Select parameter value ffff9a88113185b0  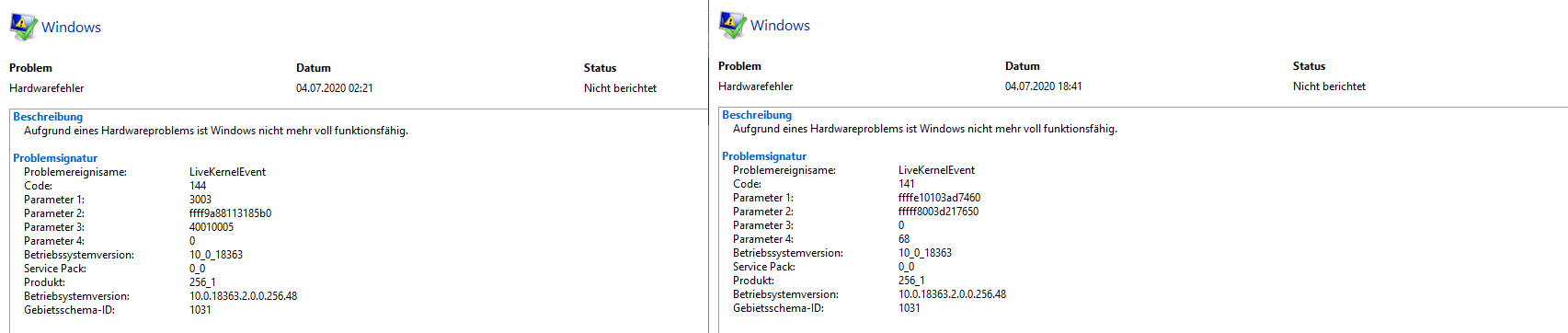[x=230, y=213]
